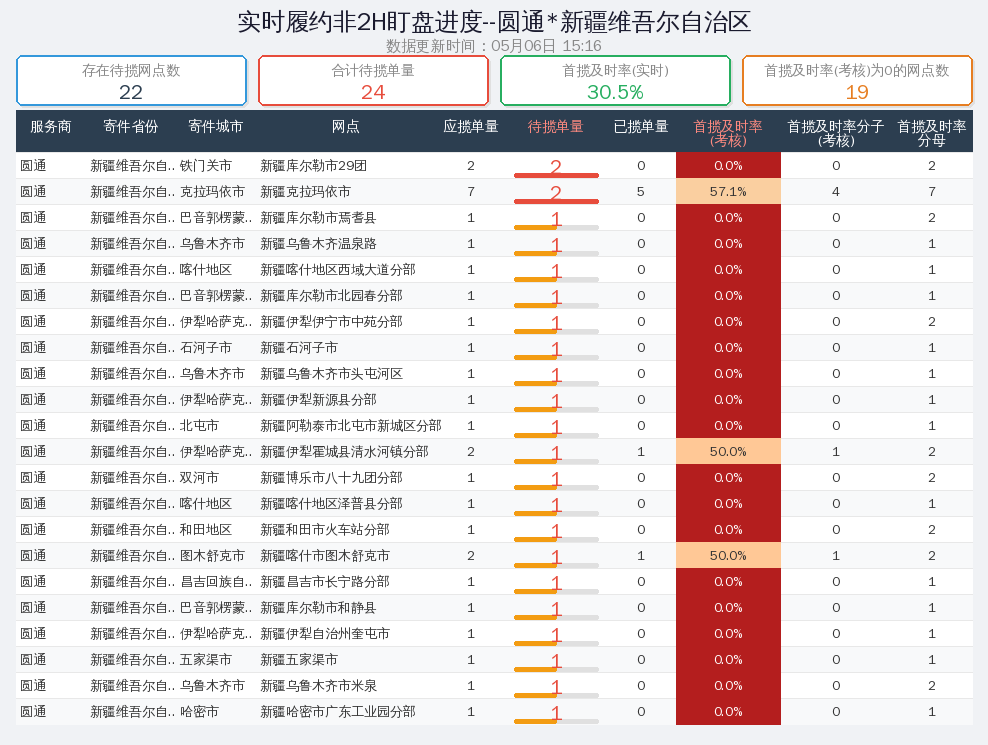Click the 存在待揽网点数 summary card
The height and width of the screenshot is (745, 988).
131,81
